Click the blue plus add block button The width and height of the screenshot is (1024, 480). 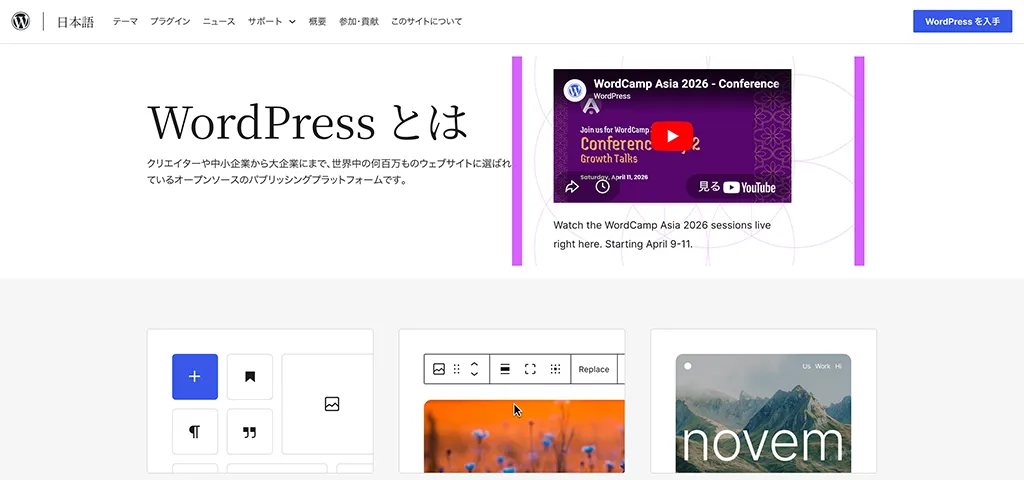point(195,377)
